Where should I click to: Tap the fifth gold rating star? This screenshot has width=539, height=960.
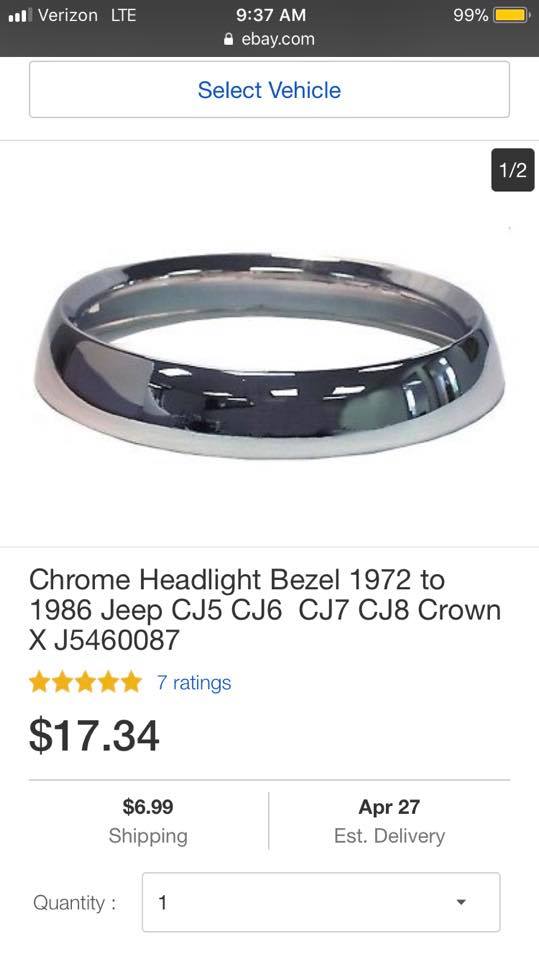click(130, 682)
